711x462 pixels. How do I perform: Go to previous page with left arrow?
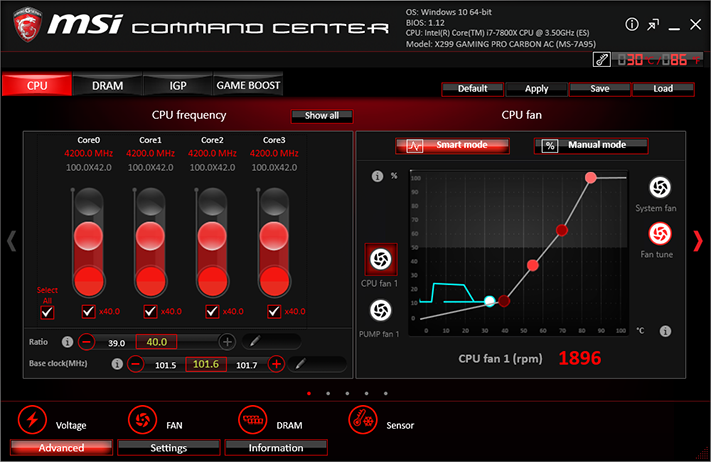click(x=12, y=241)
